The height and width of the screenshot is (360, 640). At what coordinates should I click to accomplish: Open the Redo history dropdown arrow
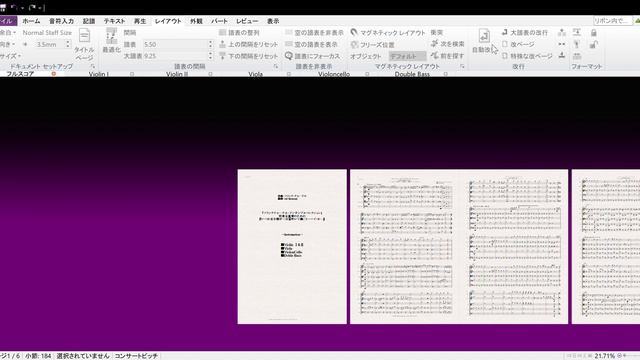click(x=40, y=8)
